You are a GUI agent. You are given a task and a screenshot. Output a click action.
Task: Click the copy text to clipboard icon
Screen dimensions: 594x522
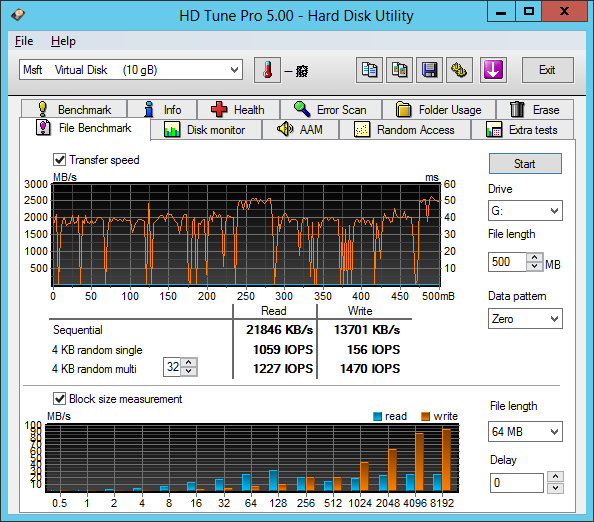[x=369, y=70]
